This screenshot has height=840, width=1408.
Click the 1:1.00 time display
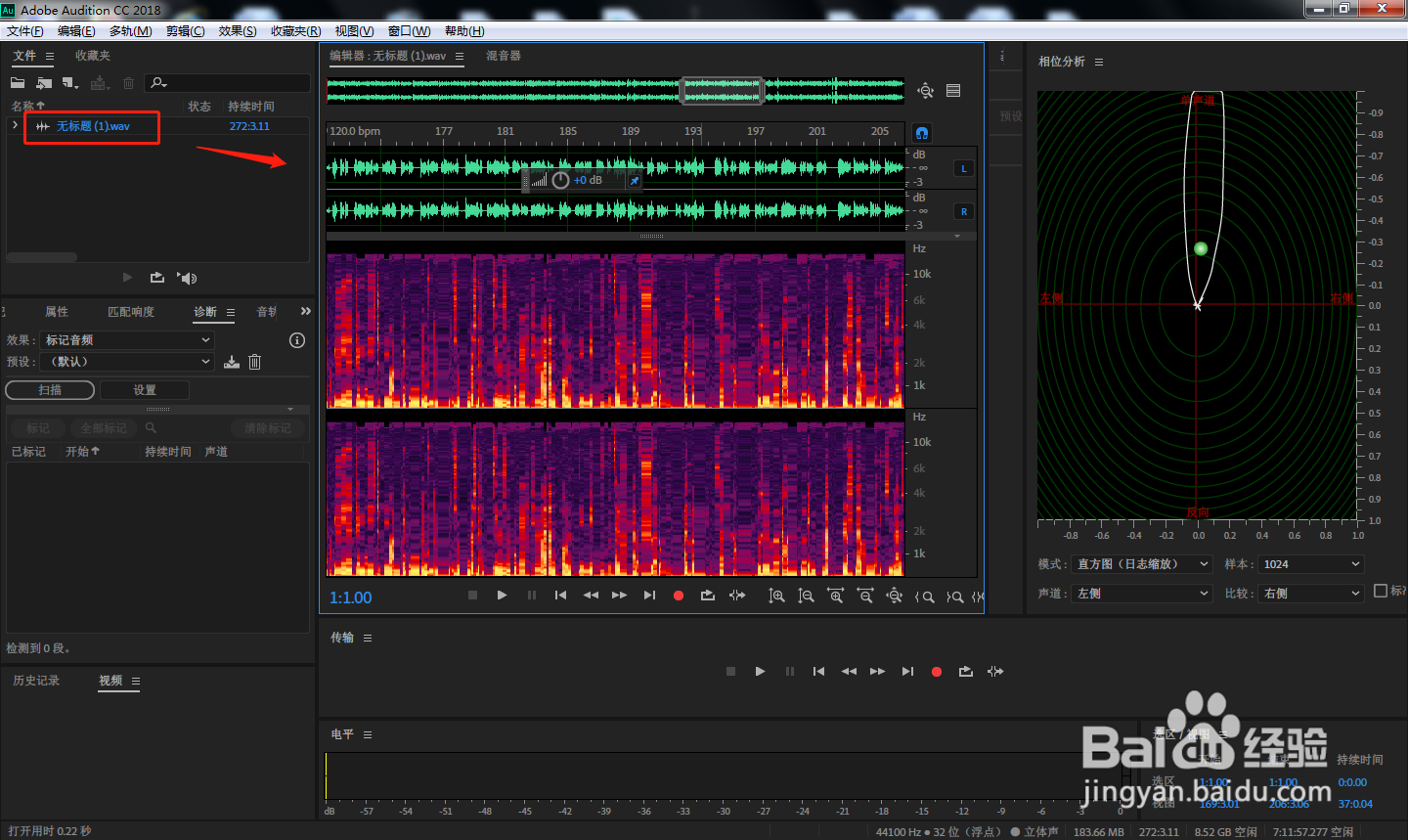click(350, 597)
